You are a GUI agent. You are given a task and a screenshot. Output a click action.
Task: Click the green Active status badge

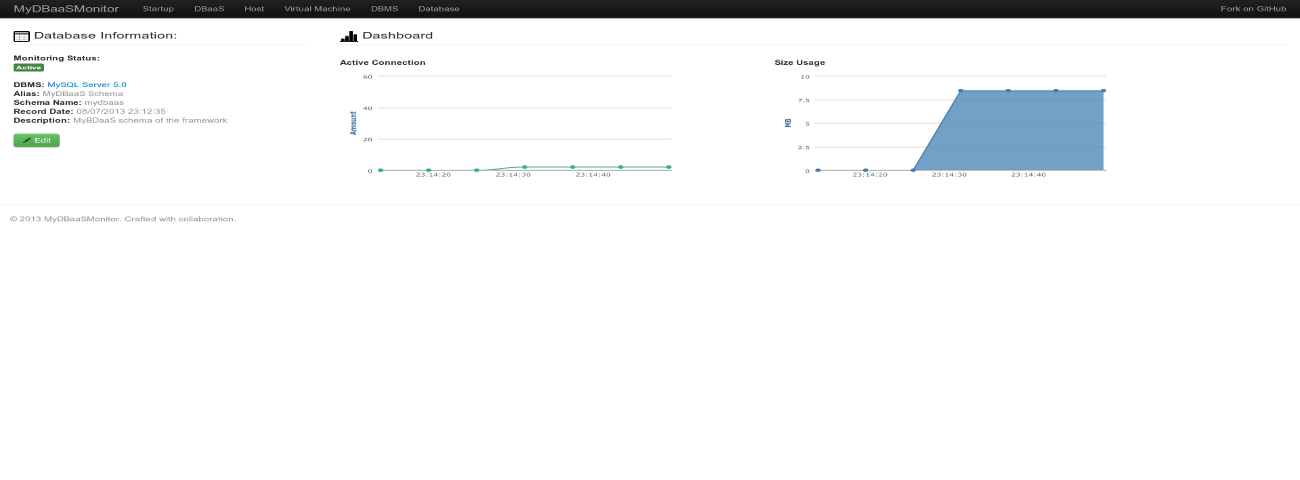[x=28, y=67]
